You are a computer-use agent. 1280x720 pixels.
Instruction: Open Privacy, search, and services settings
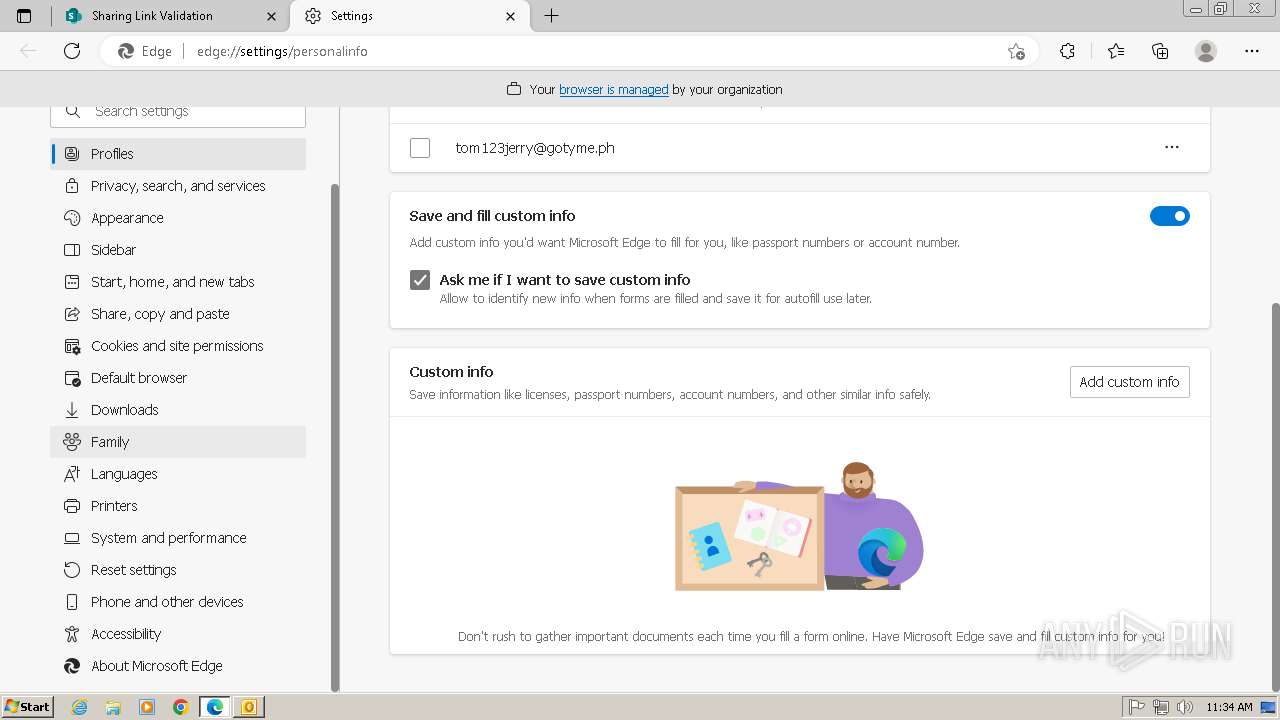(x=178, y=186)
